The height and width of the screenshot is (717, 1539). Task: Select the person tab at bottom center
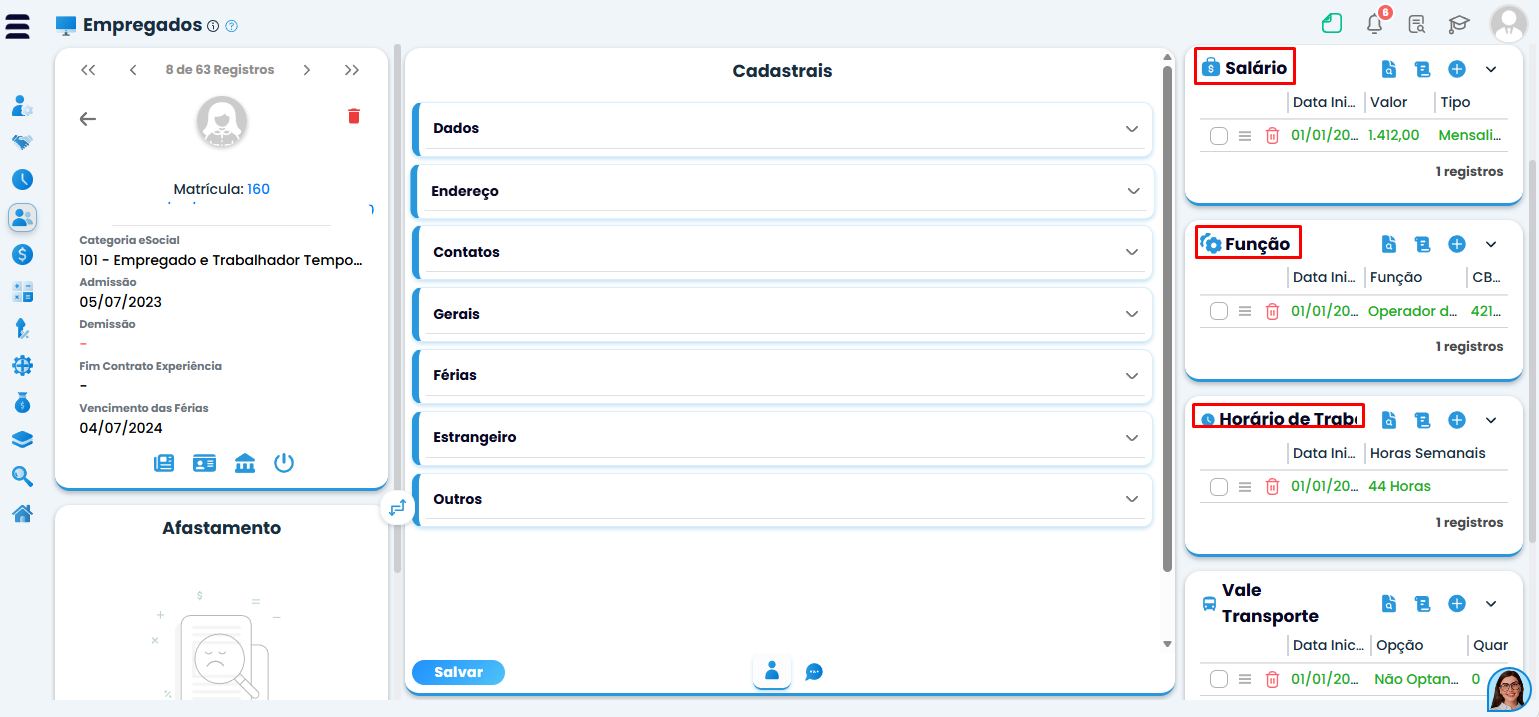tap(772, 671)
